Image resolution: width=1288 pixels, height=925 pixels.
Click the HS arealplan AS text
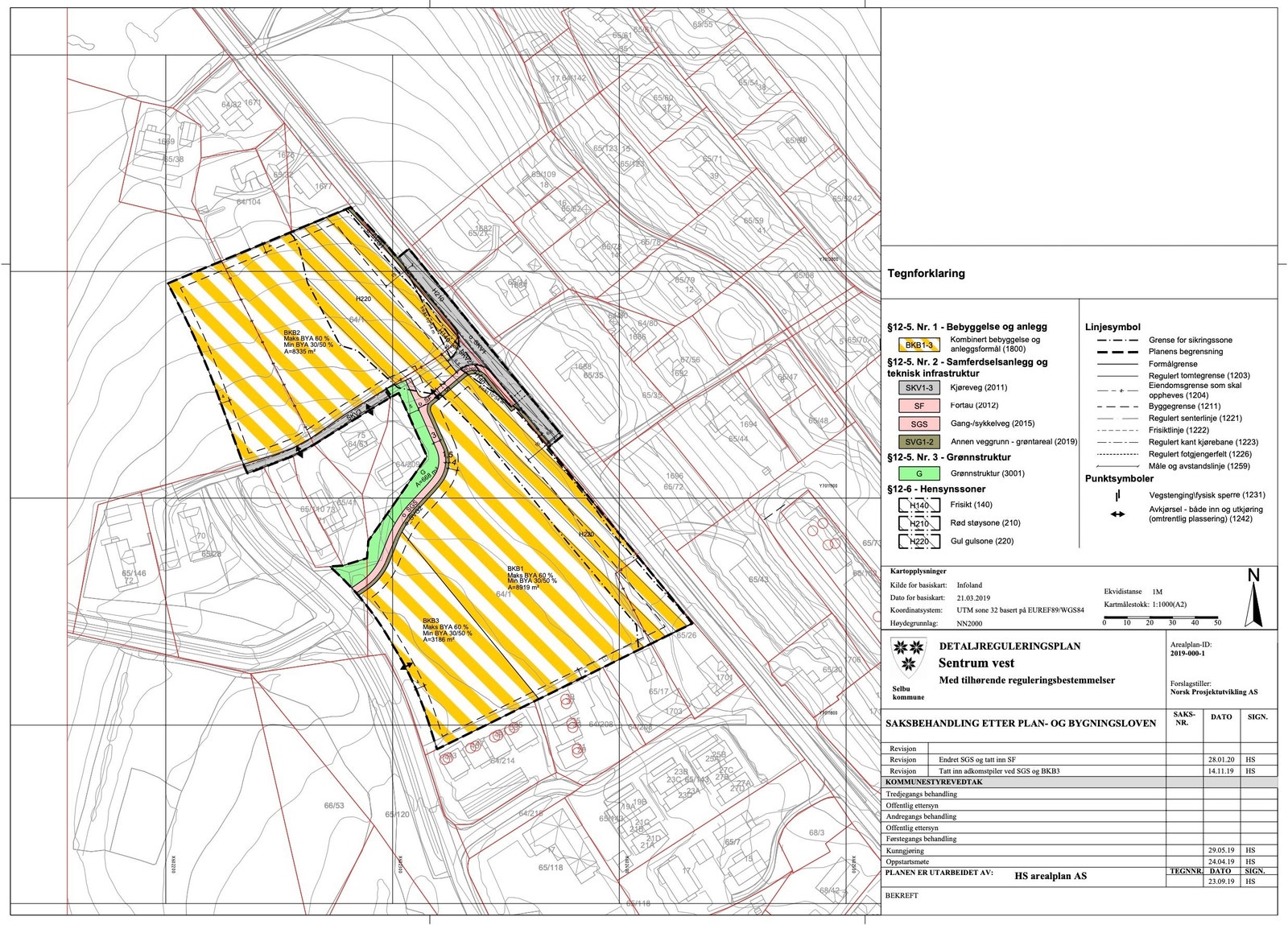tap(1051, 874)
